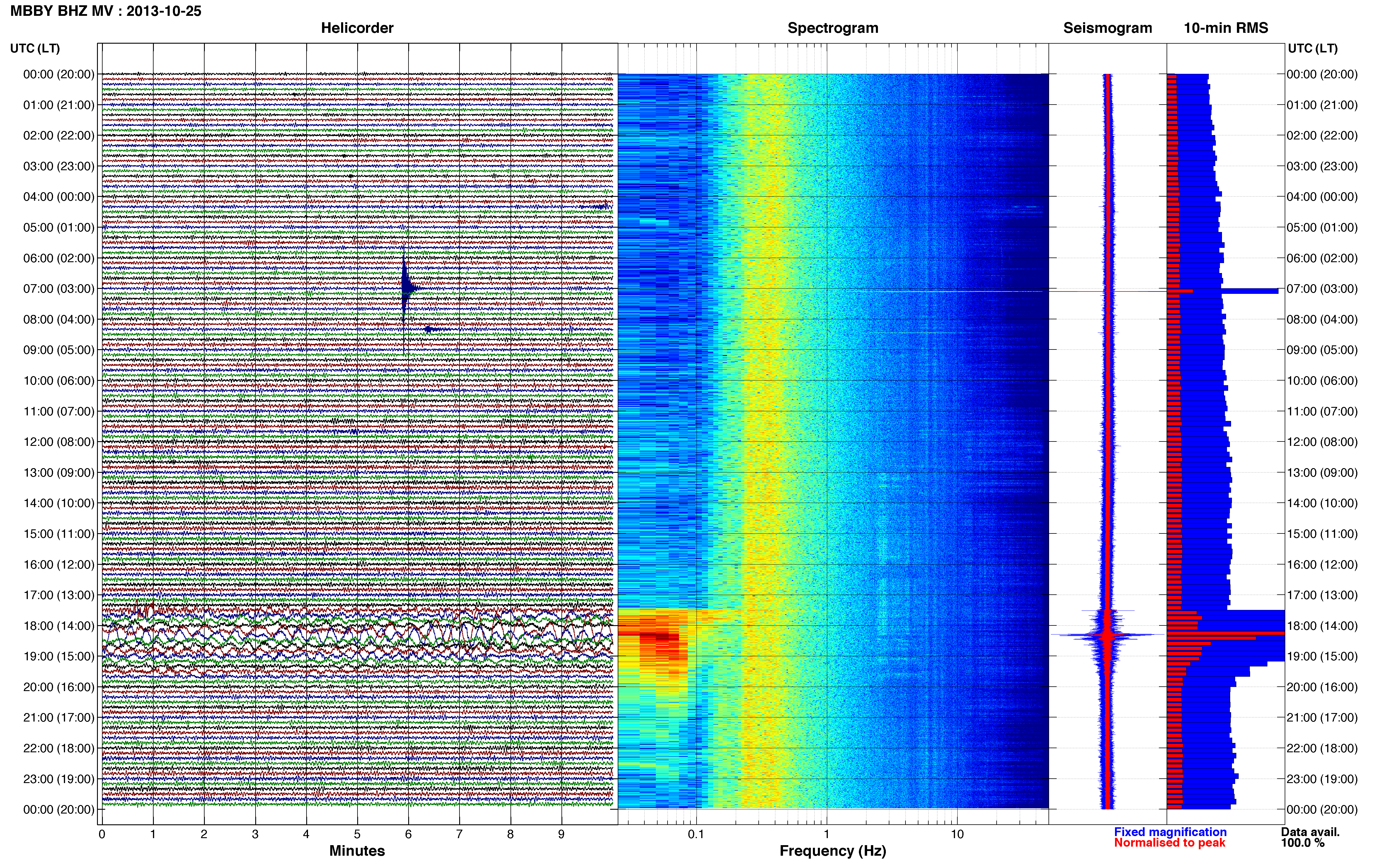Click left time label '14:00 (10:00)'
Screen dimensions: 1389x868
pos(59,504)
